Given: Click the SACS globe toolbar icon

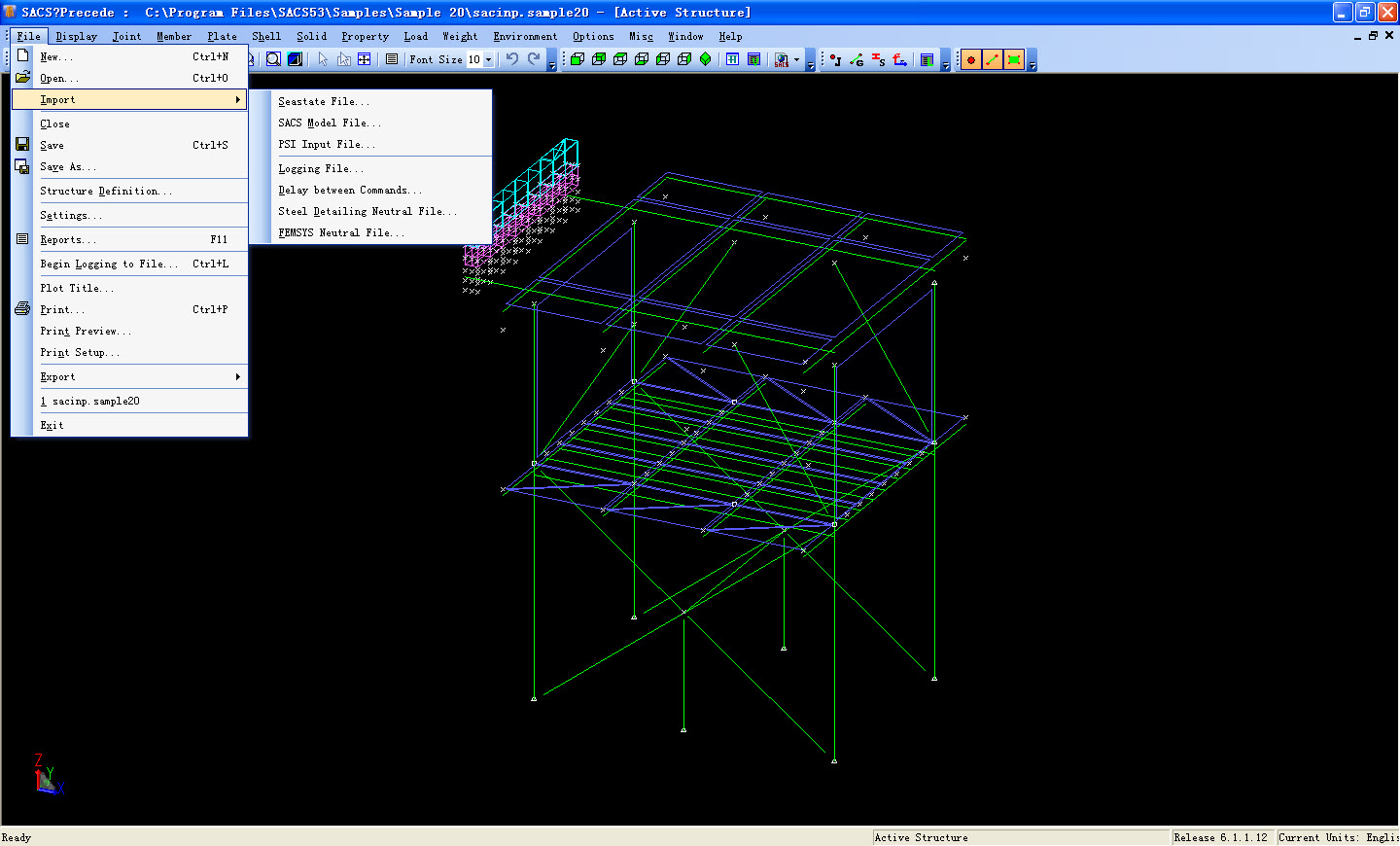Looking at the screenshot, I should (782, 59).
